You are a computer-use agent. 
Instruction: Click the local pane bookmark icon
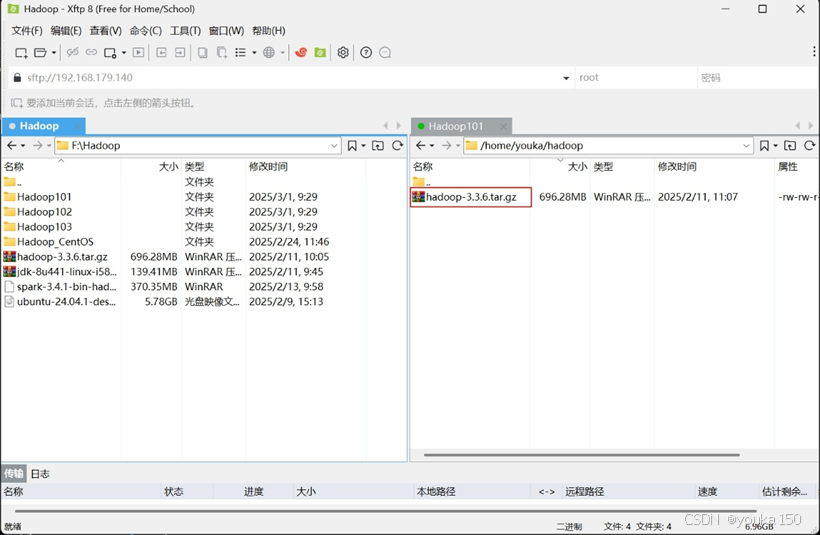click(352, 145)
